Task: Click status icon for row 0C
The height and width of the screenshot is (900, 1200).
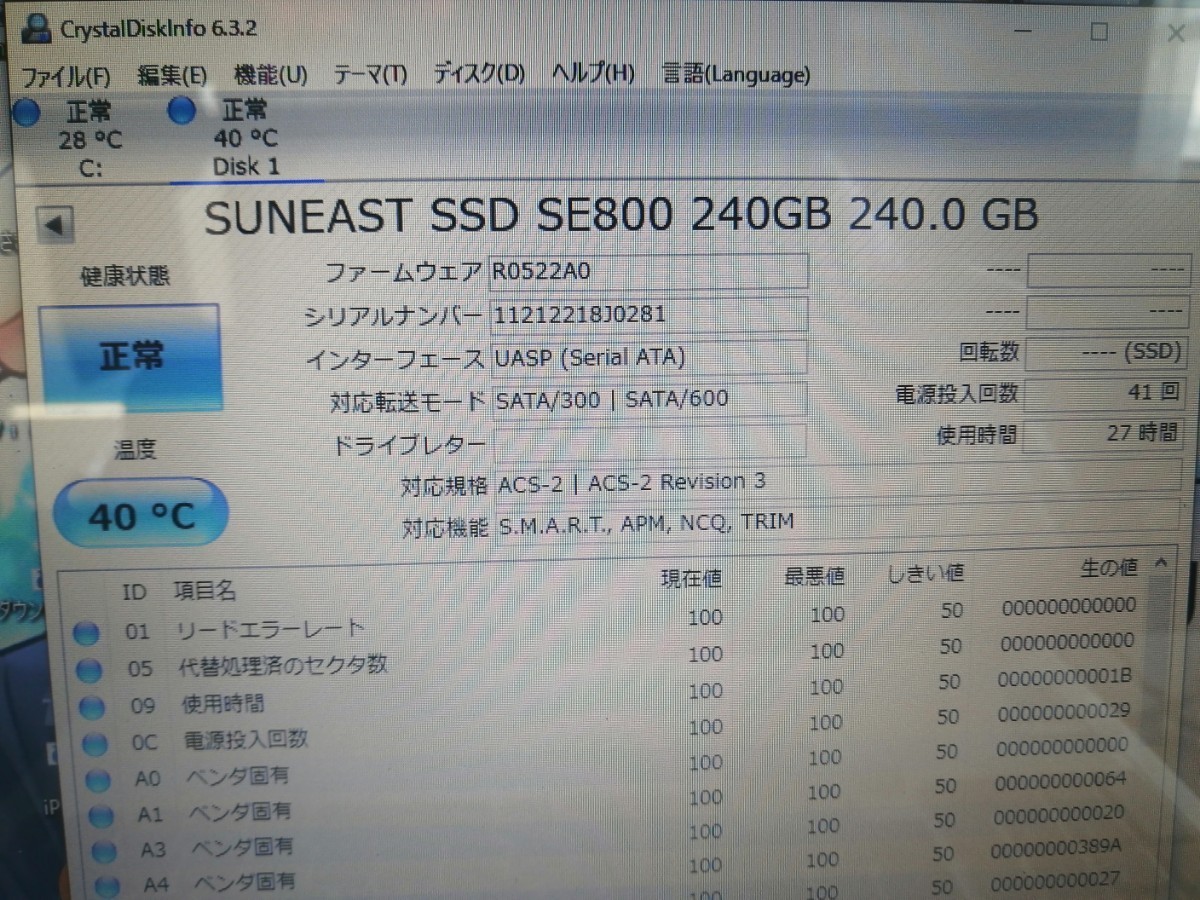Action: tap(95, 743)
